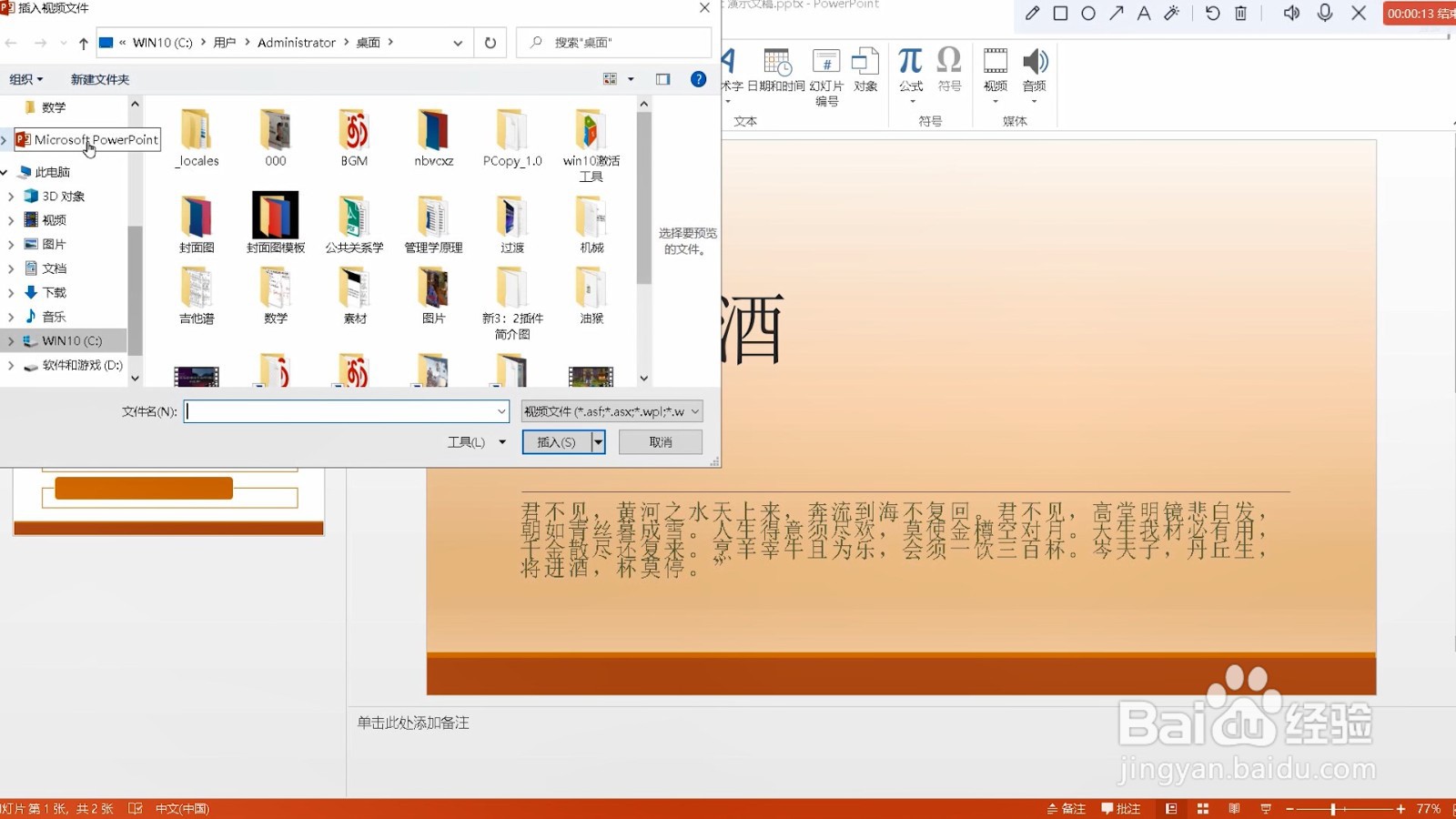Image resolution: width=1456 pixels, height=819 pixels.
Task: Toggle system sound in recorder toolbar
Action: pos(1291,14)
